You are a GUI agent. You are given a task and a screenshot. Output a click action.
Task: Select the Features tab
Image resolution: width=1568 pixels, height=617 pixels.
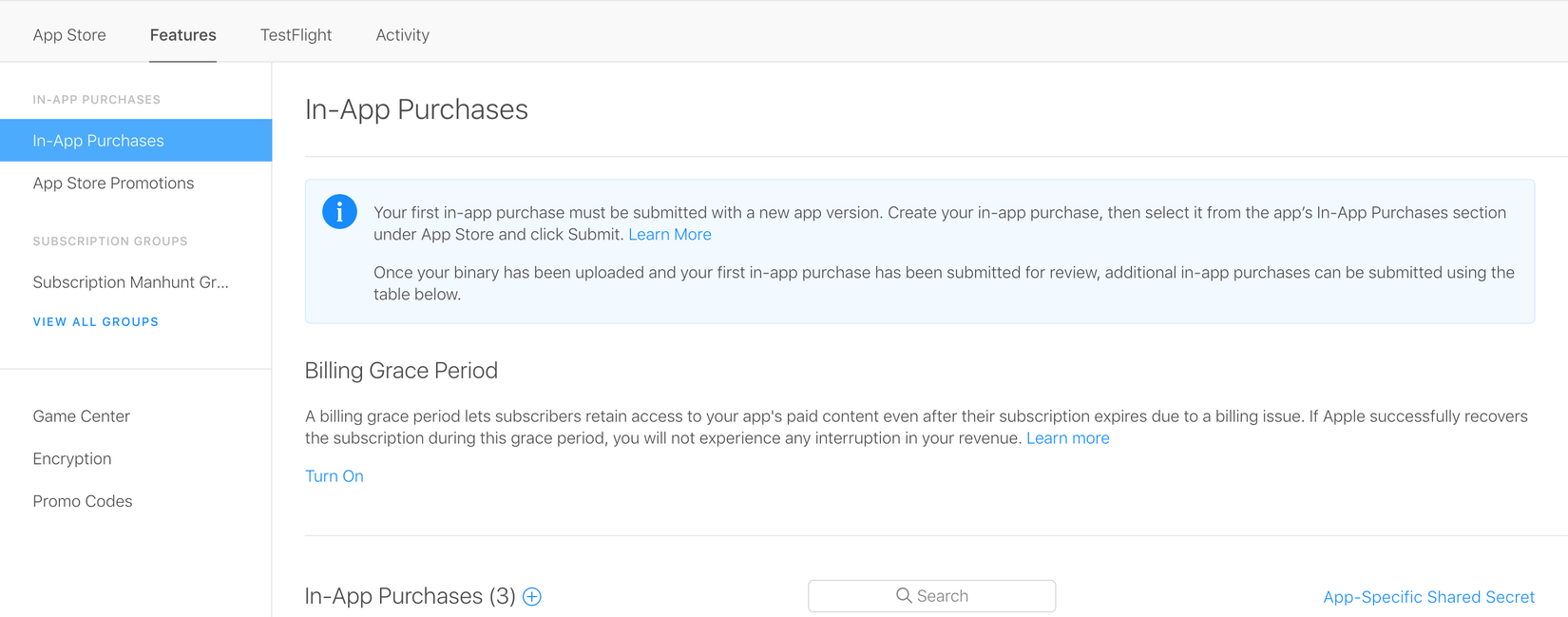click(x=182, y=35)
